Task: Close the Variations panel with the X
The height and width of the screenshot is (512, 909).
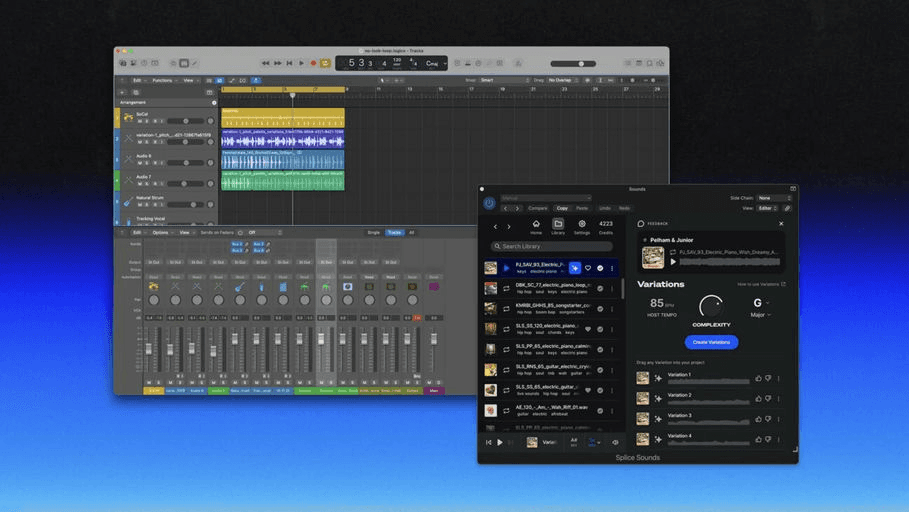Action: (782, 224)
